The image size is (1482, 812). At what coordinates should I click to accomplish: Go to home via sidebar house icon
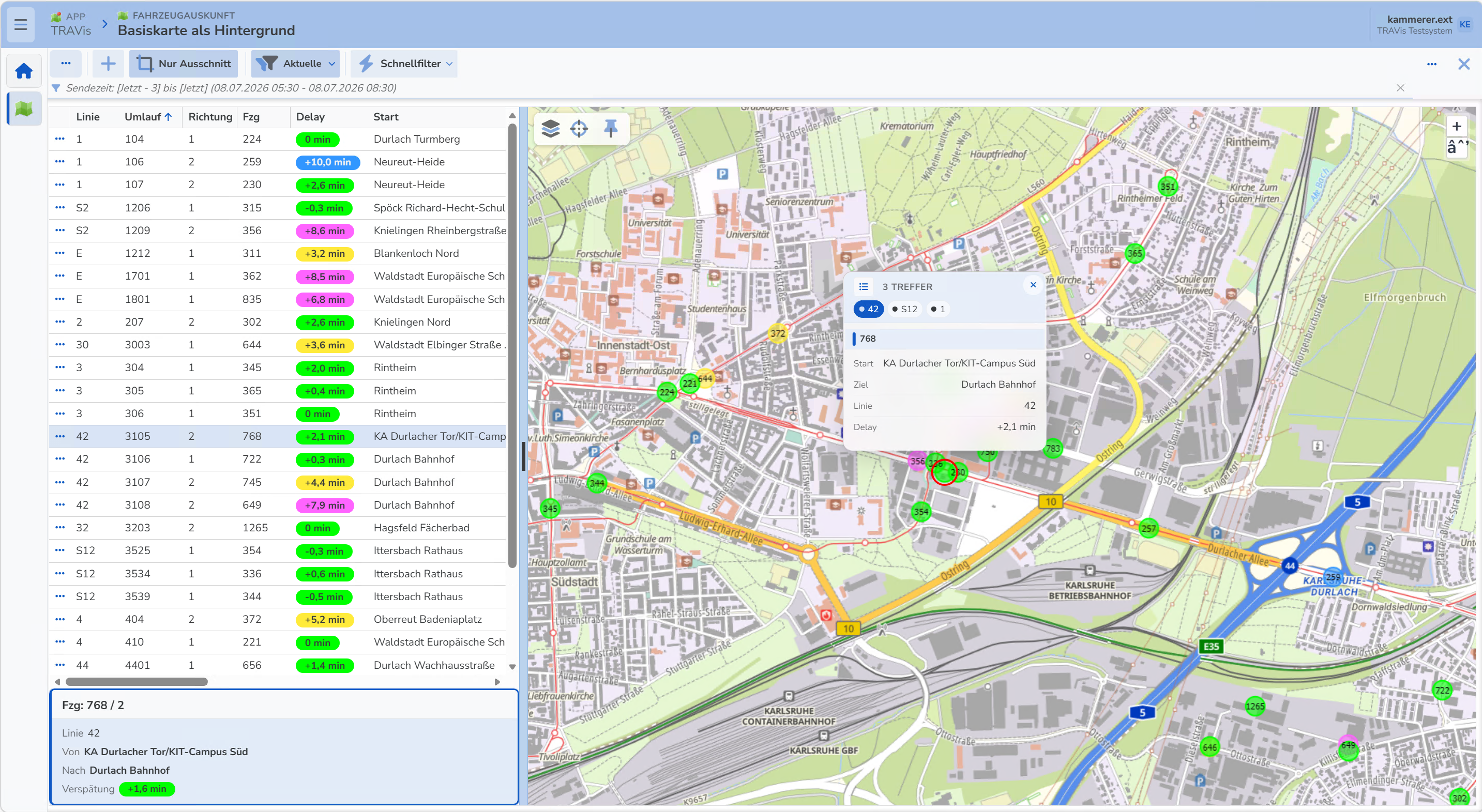pyautogui.click(x=24, y=71)
